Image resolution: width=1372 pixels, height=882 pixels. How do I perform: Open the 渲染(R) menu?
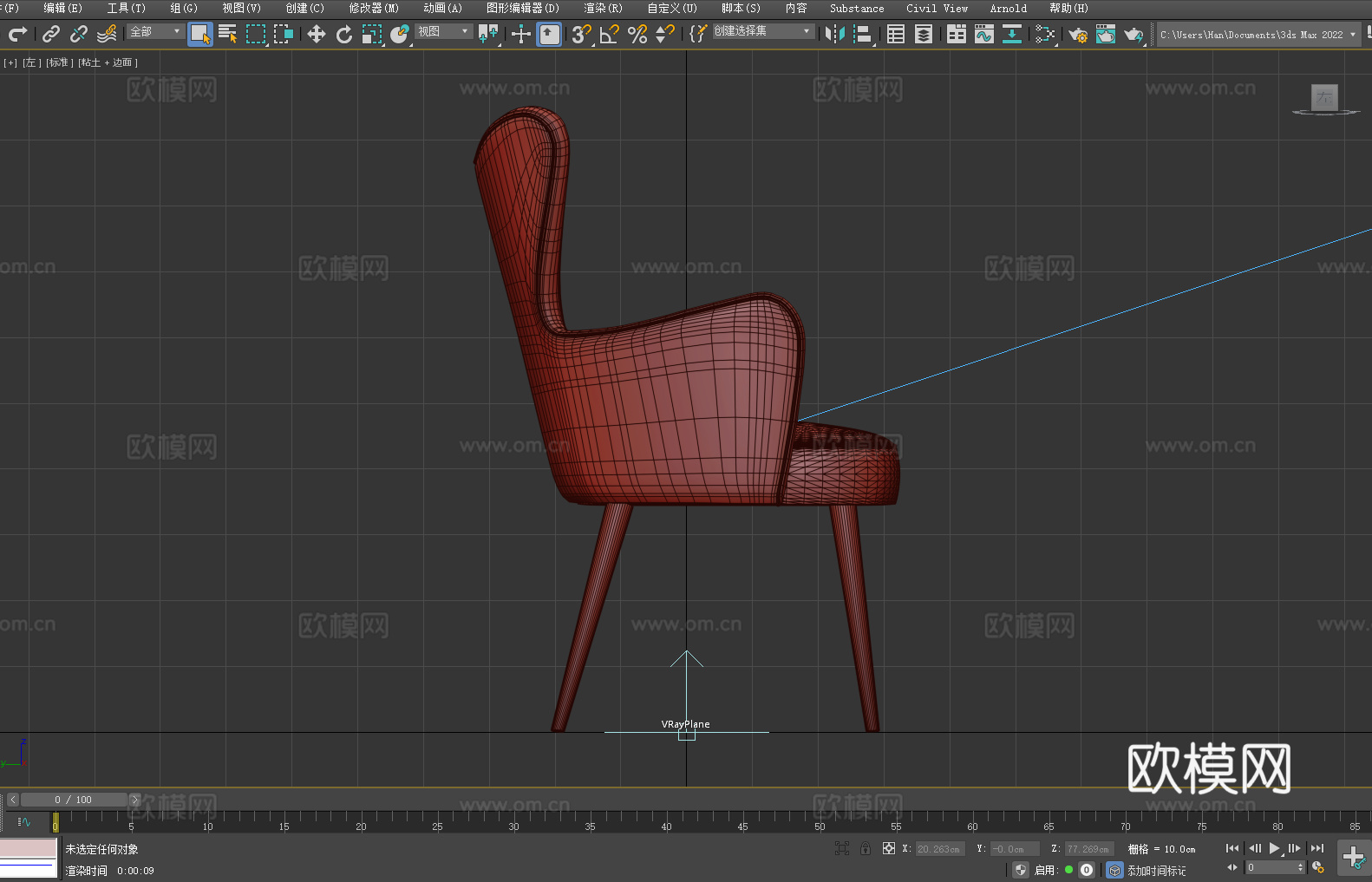click(x=603, y=9)
